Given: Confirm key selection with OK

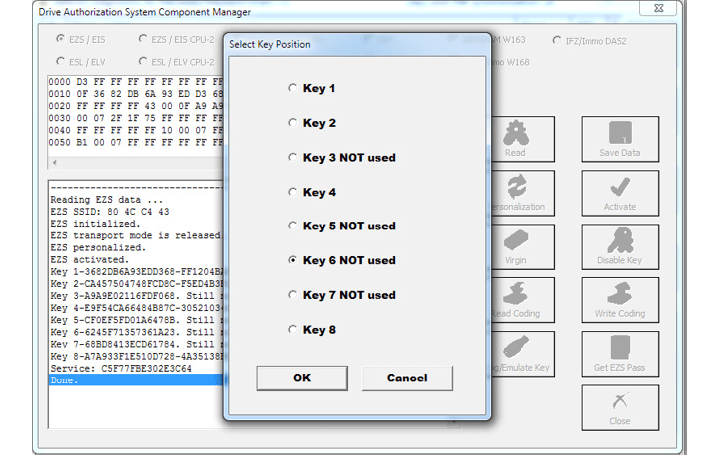Looking at the screenshot, I should (301, 378).
